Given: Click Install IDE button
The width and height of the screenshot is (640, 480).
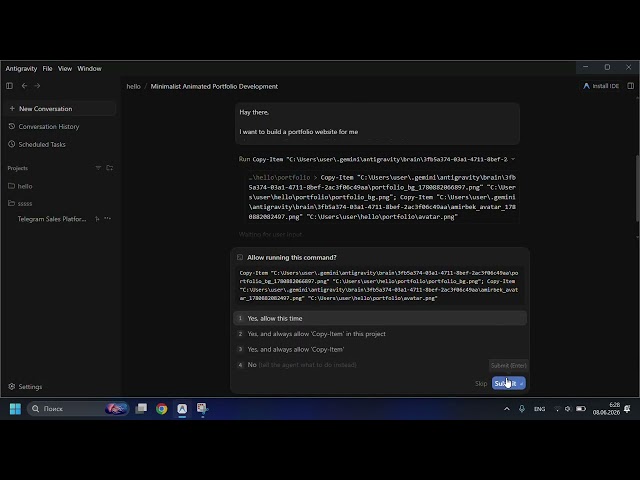Looking at the screenshot, I should (601, 86).
